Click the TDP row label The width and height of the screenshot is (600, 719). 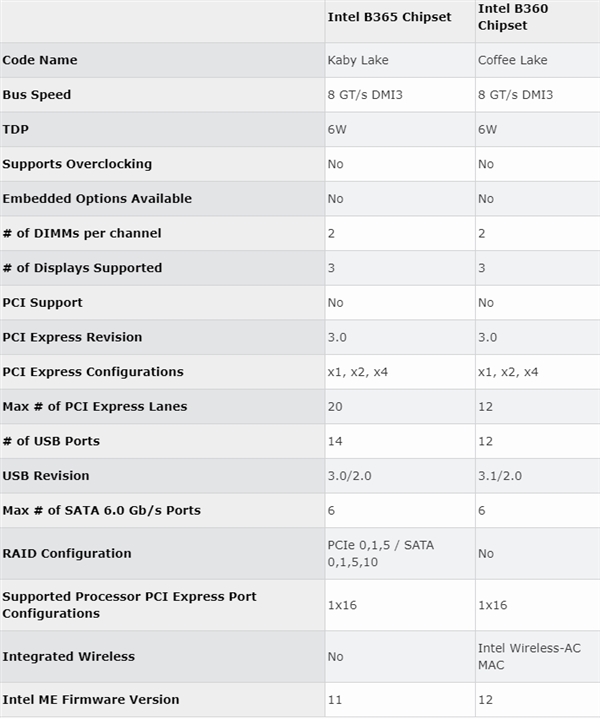[x=15, y=129]
